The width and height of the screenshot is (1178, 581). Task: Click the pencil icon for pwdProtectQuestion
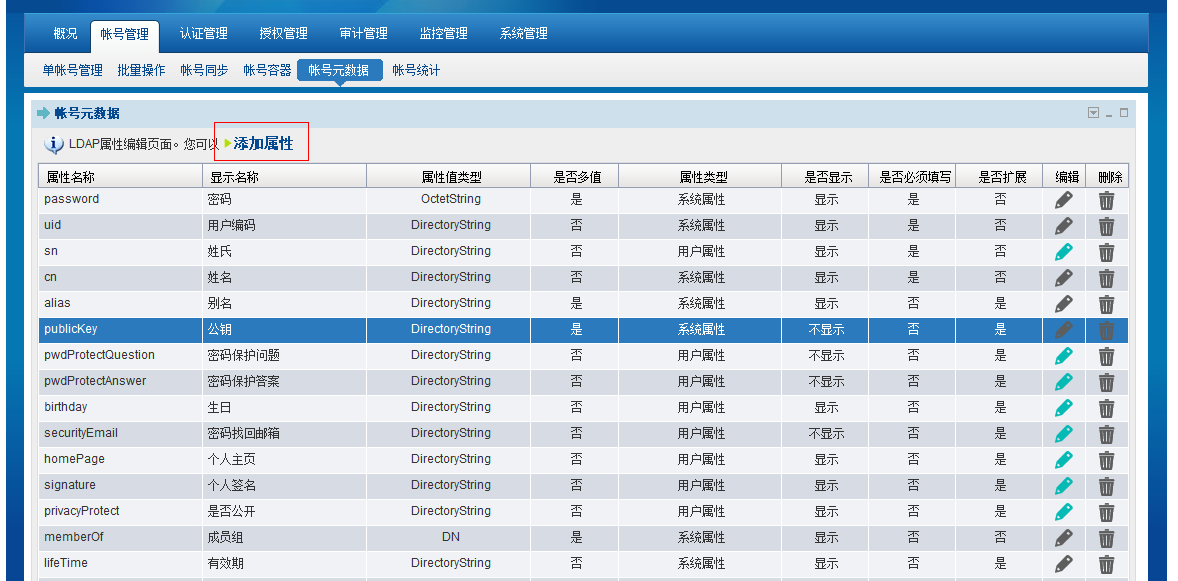pyautogui.click(x=1063, y=356)
